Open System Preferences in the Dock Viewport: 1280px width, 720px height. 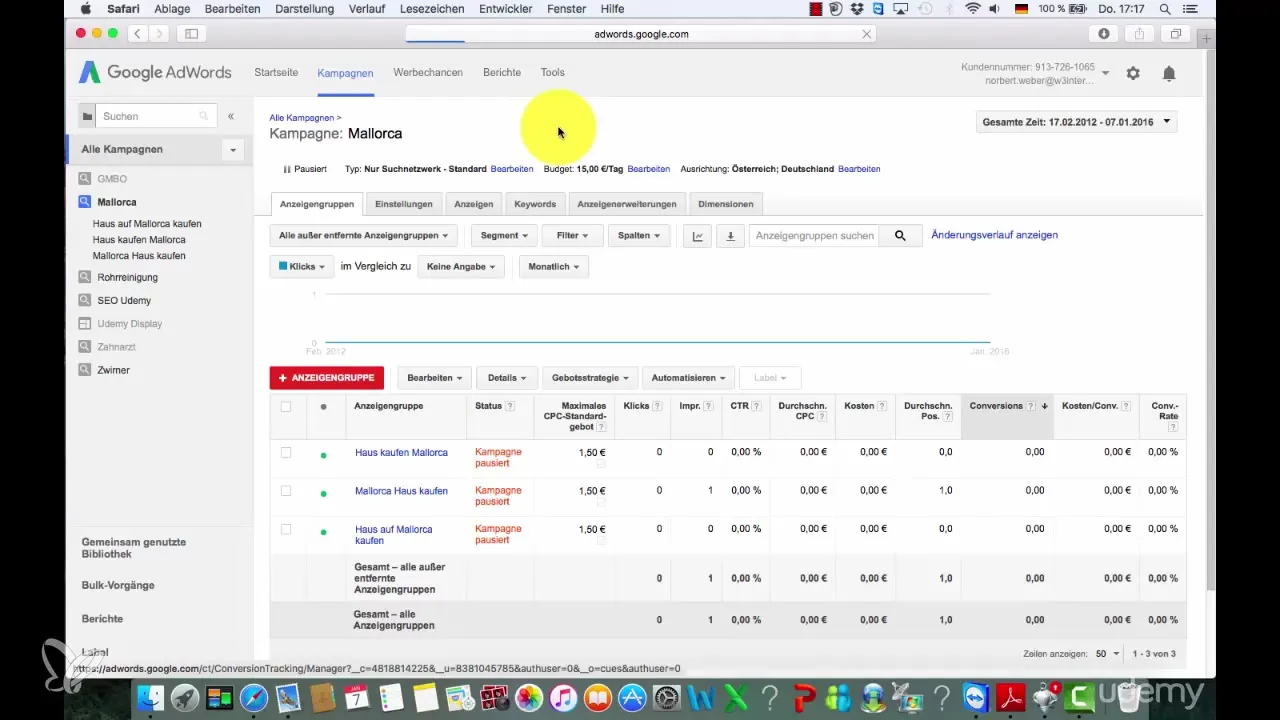[x=667, y=697]
